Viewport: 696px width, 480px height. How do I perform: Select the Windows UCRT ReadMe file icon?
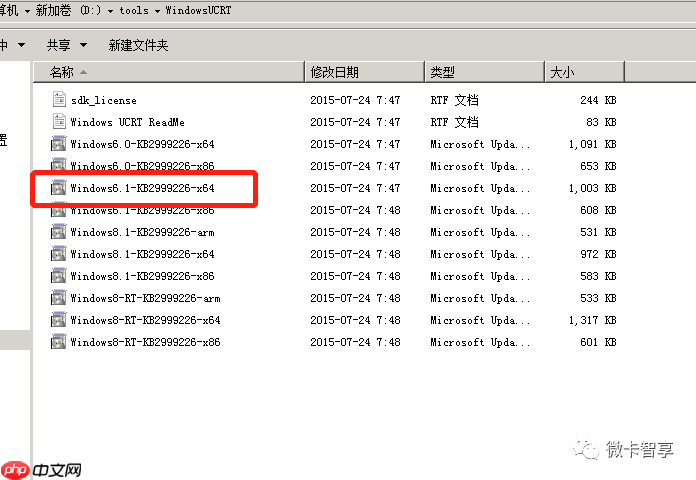pyautogui.click(x=59, y=121)
